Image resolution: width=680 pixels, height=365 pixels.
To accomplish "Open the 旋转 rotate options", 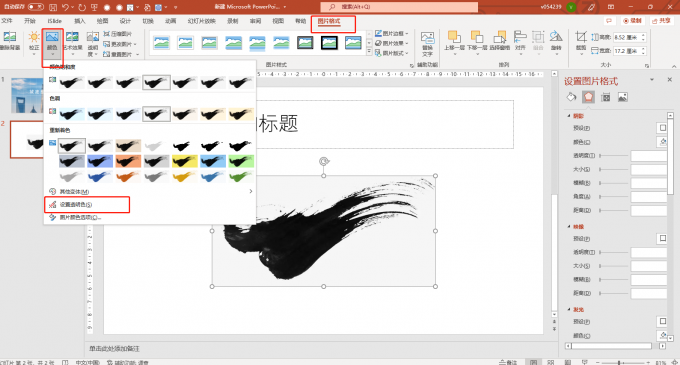I will click(x=556, y=42).
